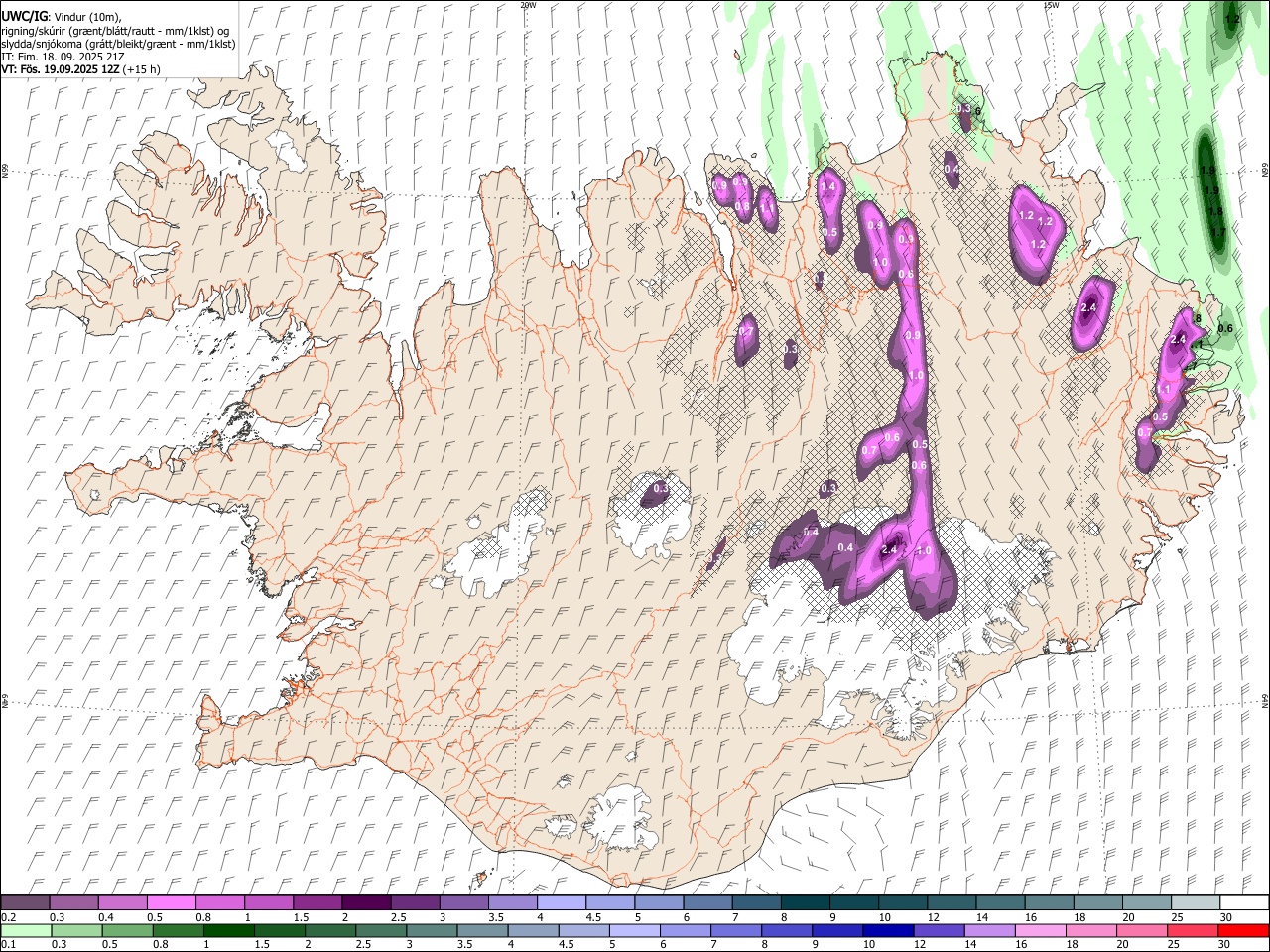The height and width of the screenshot is (952, 1270).
Task: Click the snow legend swatch between 0.2 and 0.3
Action: [25, 903]
